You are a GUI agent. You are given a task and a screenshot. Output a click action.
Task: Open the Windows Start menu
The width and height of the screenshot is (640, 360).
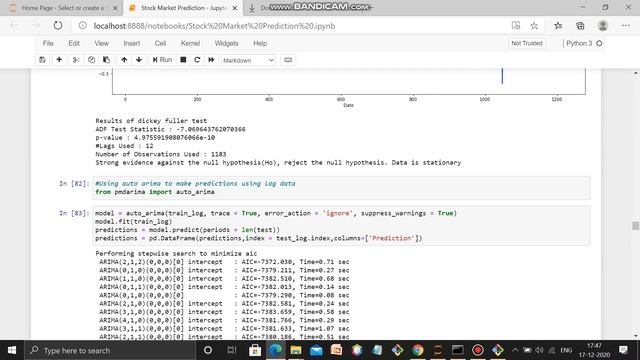[12, 350]
